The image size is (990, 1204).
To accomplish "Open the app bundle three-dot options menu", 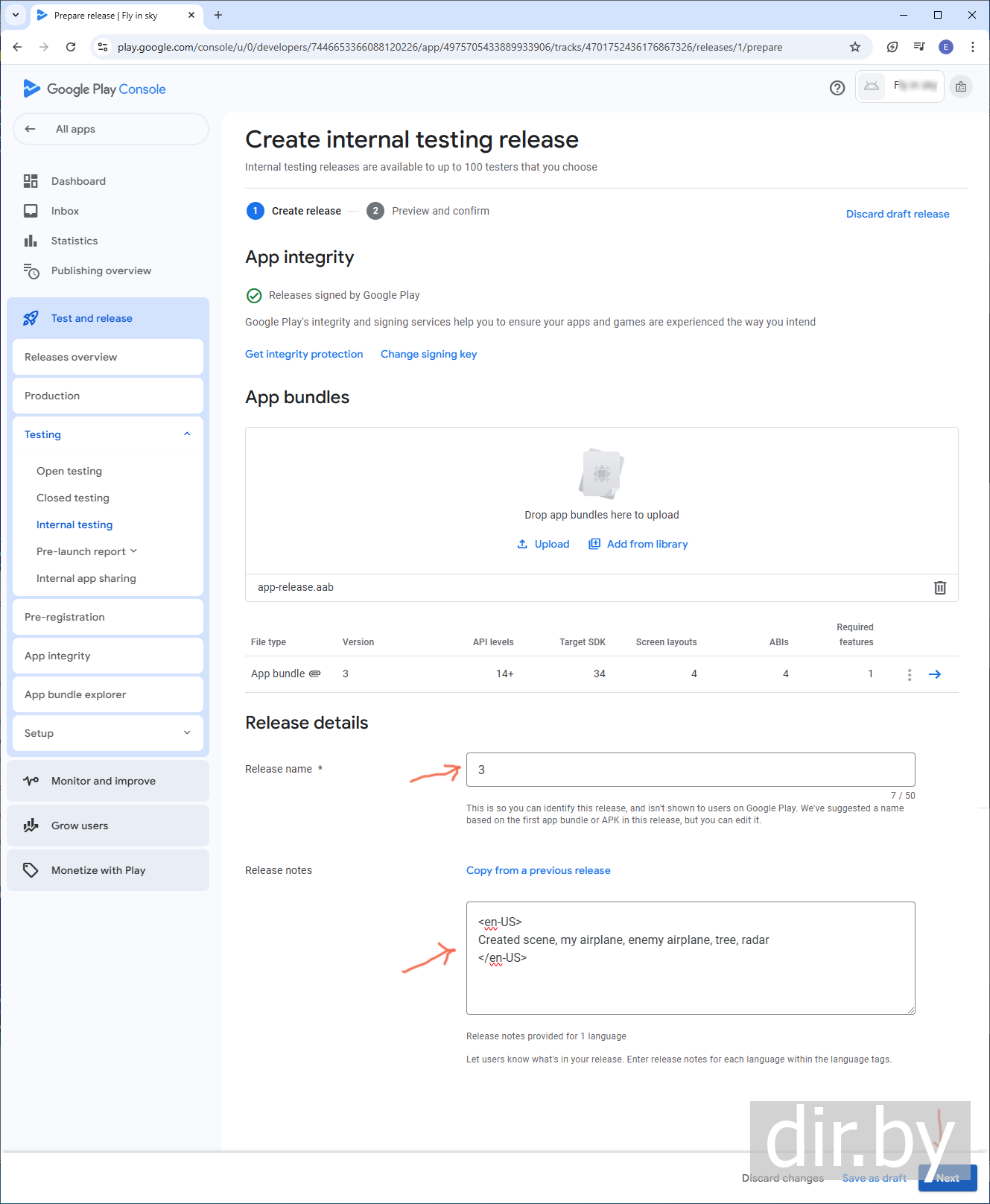I will [910, 674].
